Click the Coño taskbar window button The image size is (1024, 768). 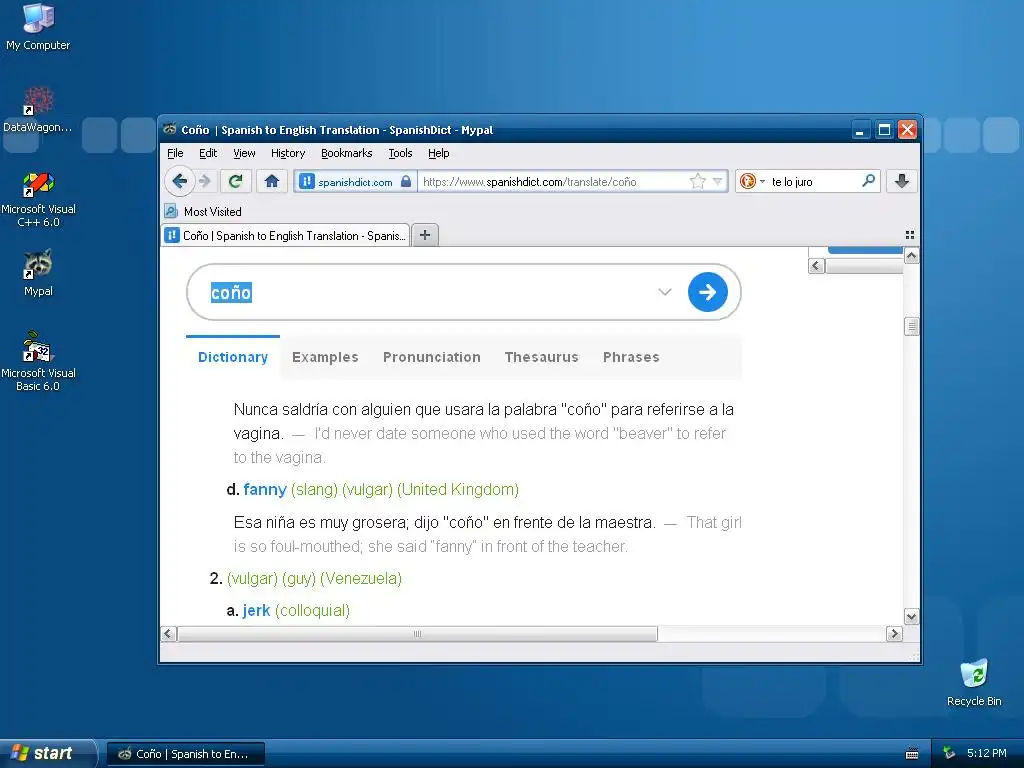[x=185, y=754]
